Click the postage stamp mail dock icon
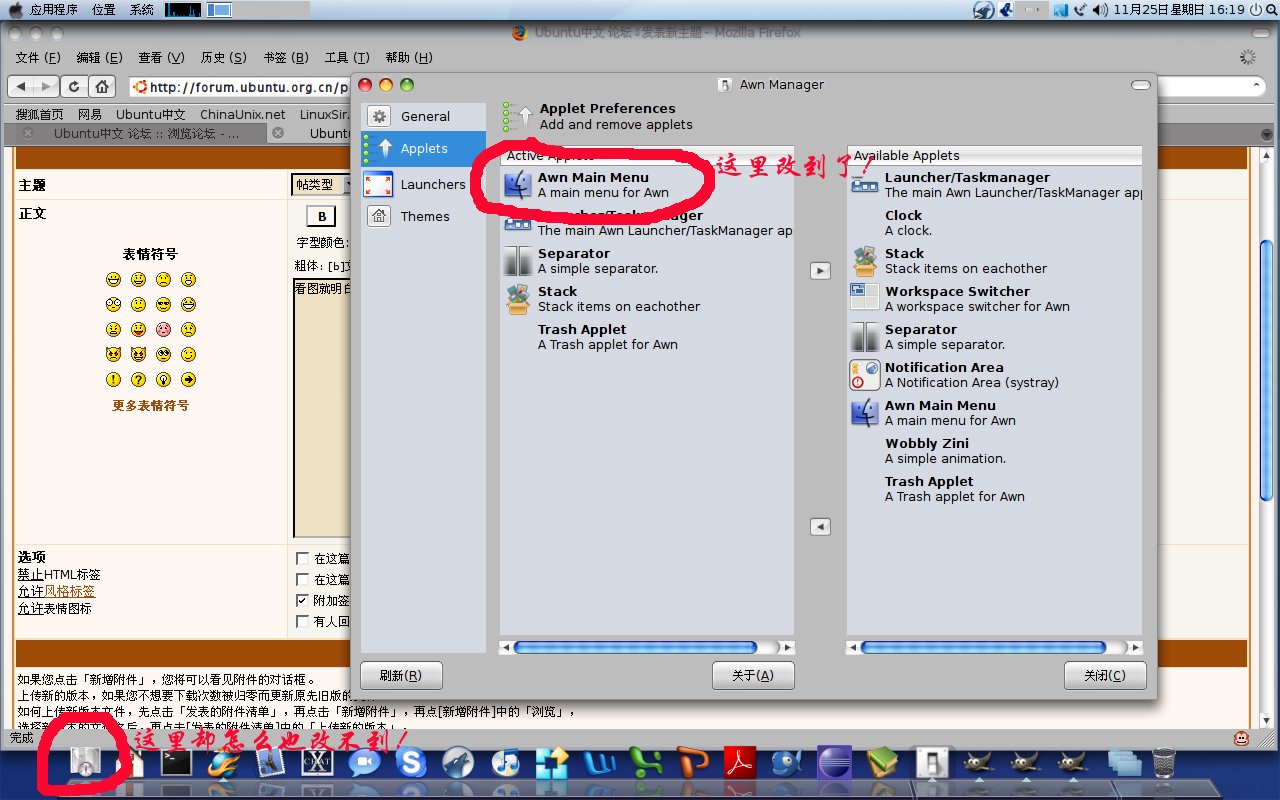The width and height of the screenshot is (1280, 800). point(270,763)
